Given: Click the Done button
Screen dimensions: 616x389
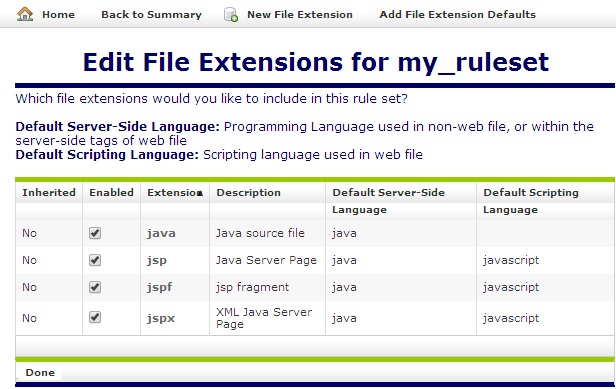Looking at the screenshot, I should click(40, 372).
